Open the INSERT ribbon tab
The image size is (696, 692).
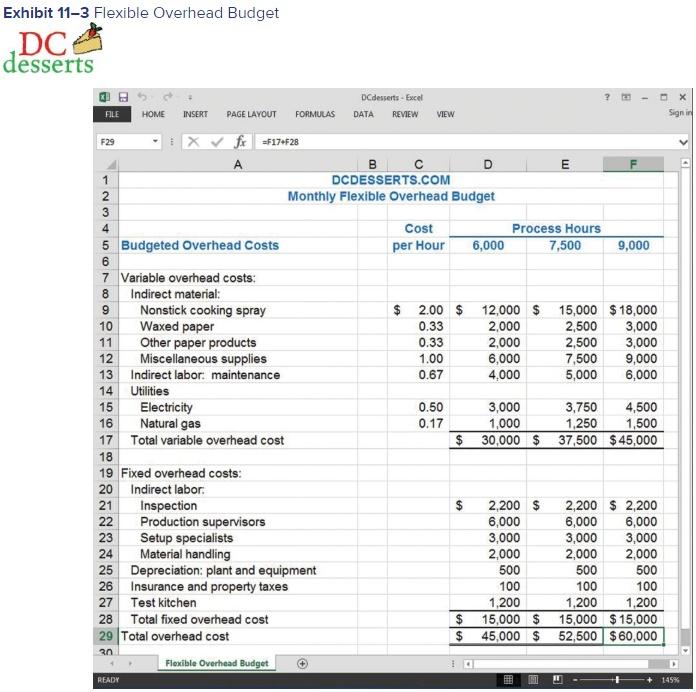click(195, 114)
